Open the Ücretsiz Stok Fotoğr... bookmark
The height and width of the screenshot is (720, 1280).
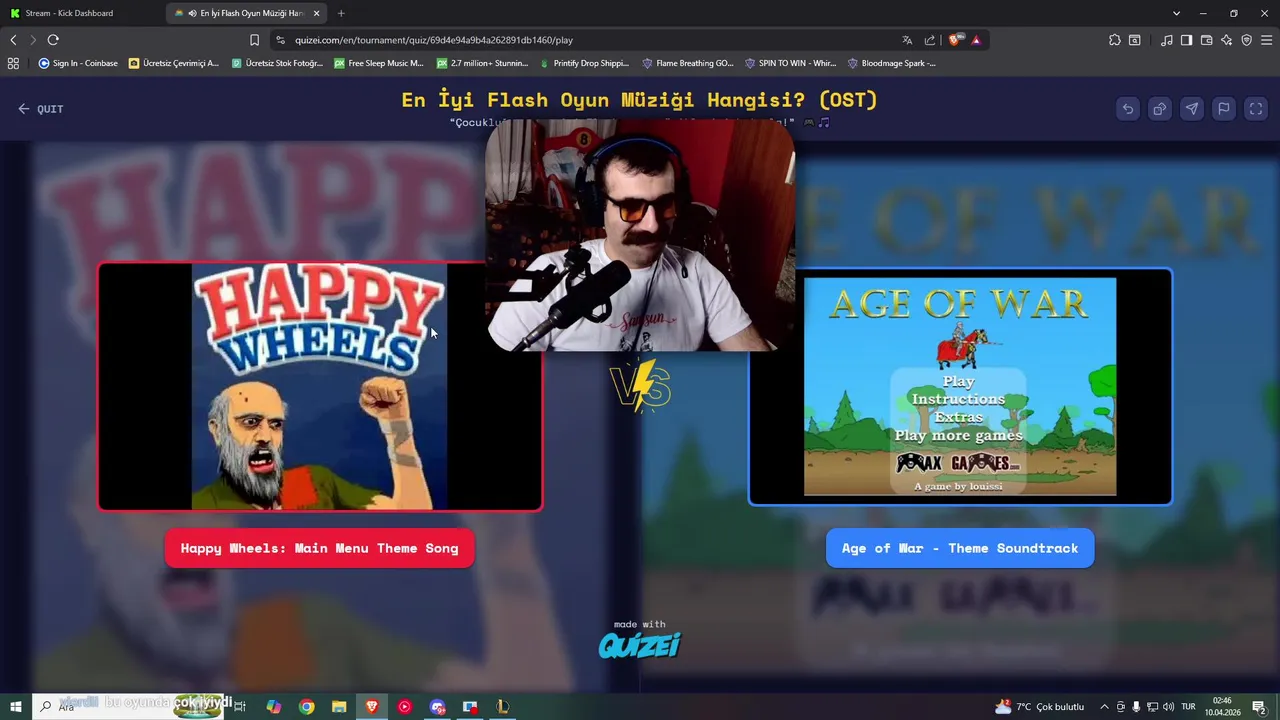[x=277, y=63]
